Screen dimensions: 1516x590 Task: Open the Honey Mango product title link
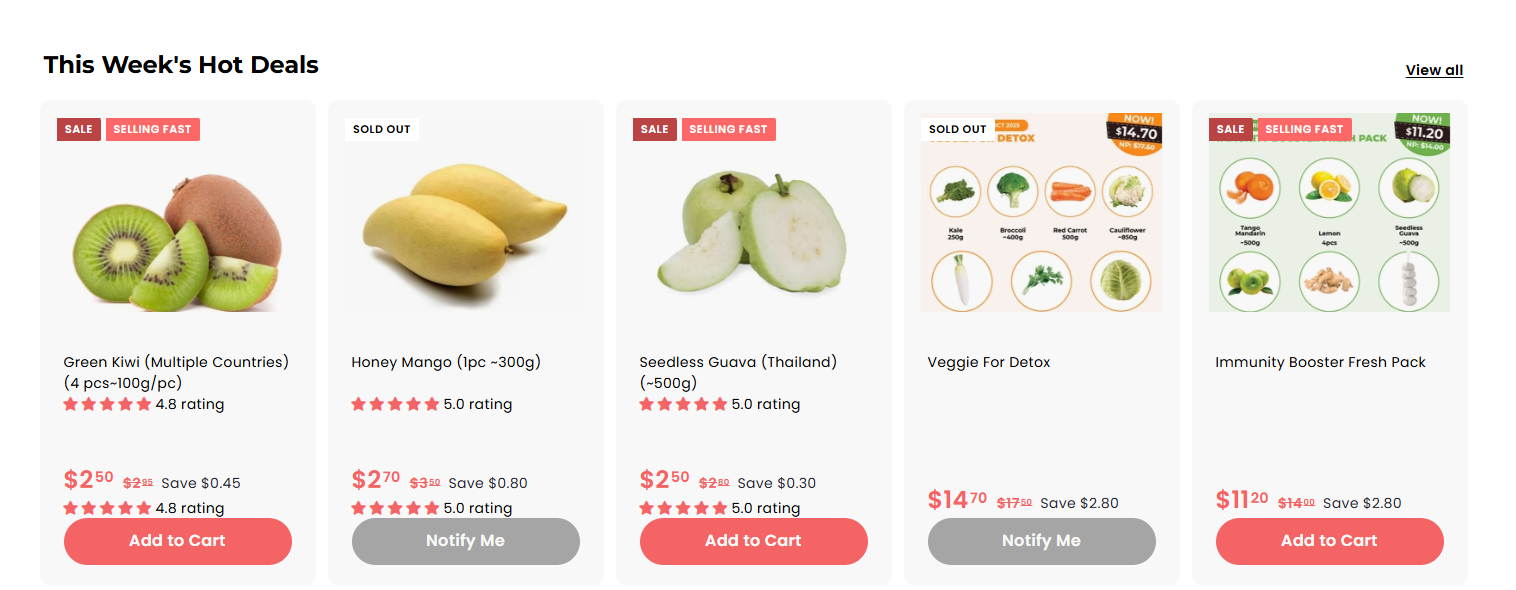coord(446,362)
